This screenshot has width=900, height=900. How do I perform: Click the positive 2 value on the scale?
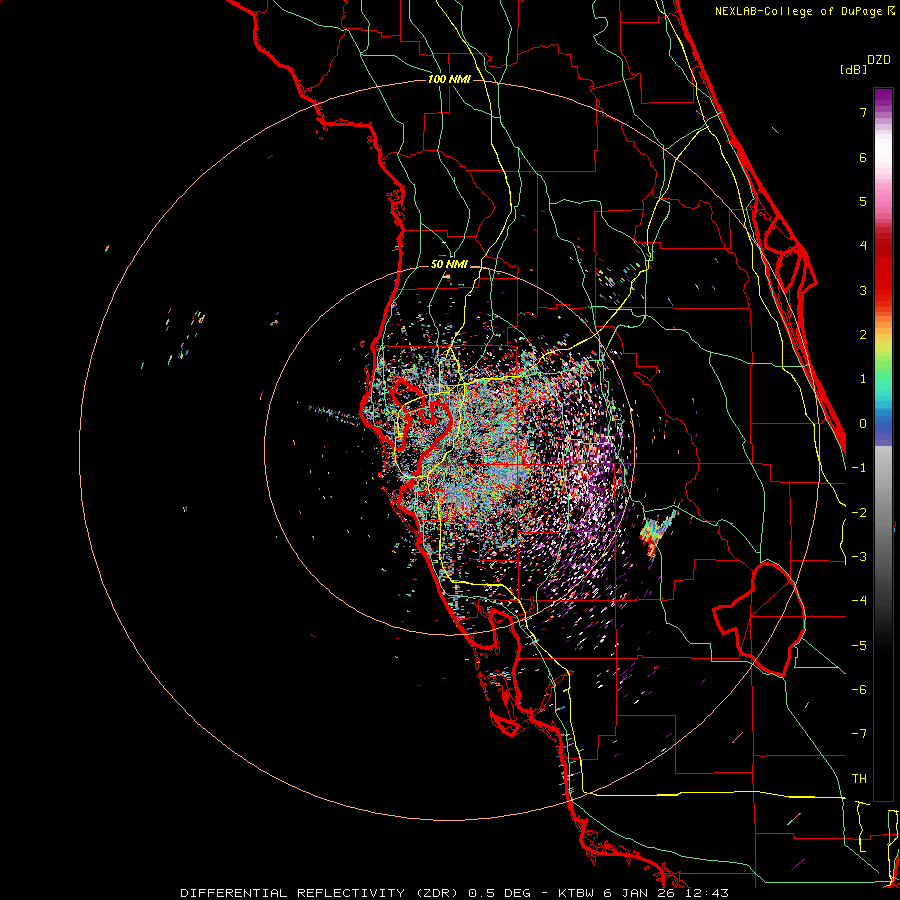pos(863,335)
